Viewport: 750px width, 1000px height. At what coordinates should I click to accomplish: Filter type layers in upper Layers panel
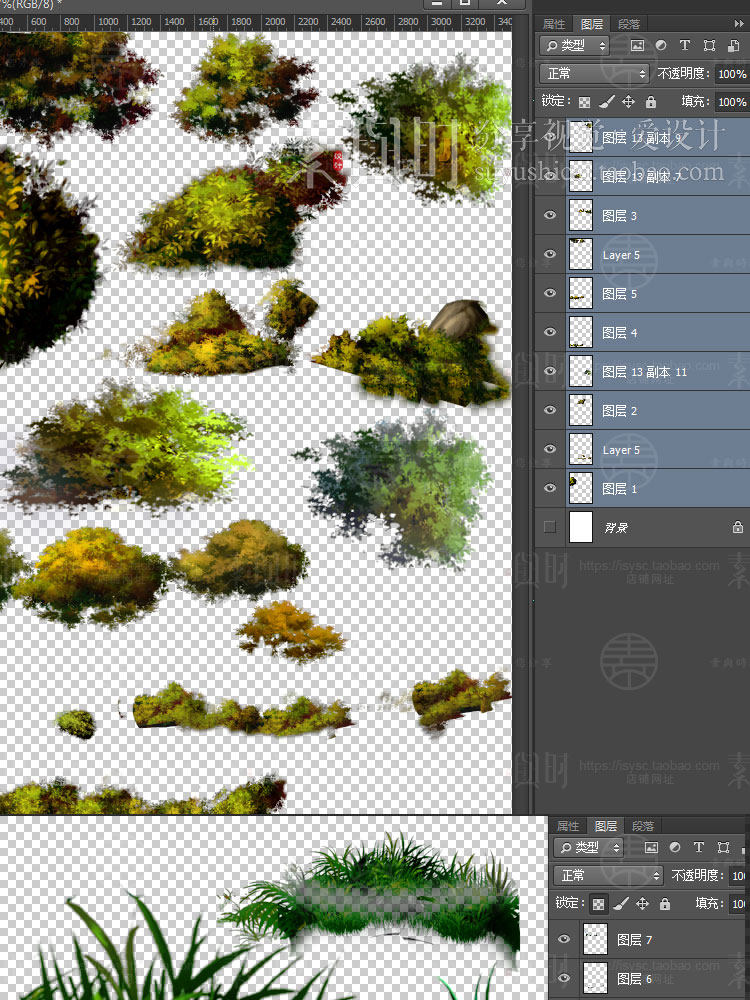coord(685,45)
